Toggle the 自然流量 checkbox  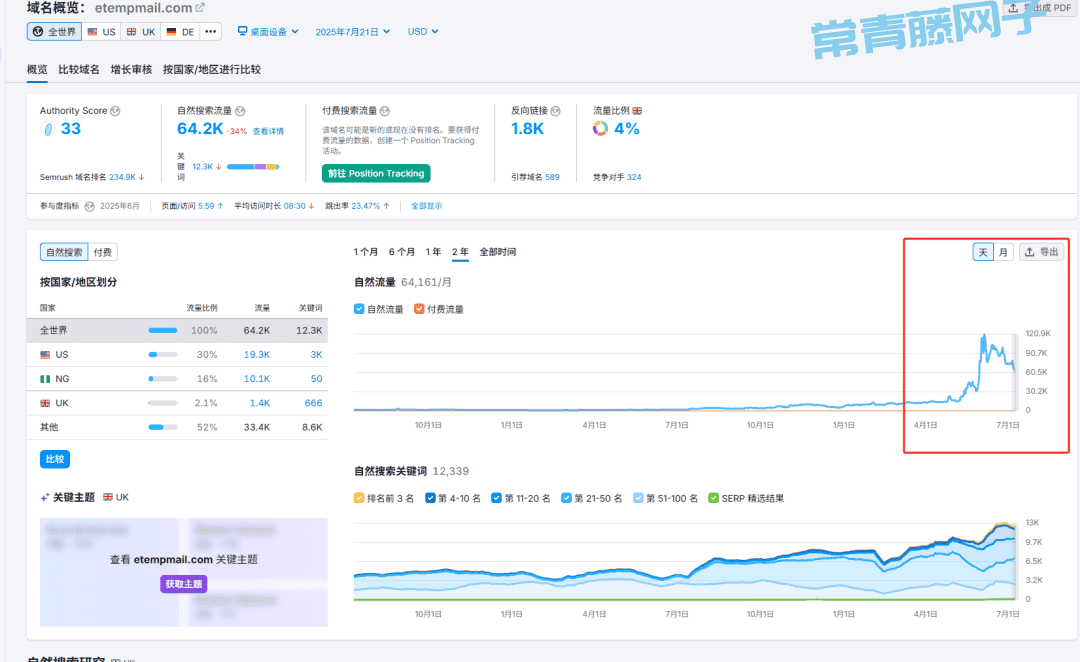pyautogui.click(x=359, y=309)
